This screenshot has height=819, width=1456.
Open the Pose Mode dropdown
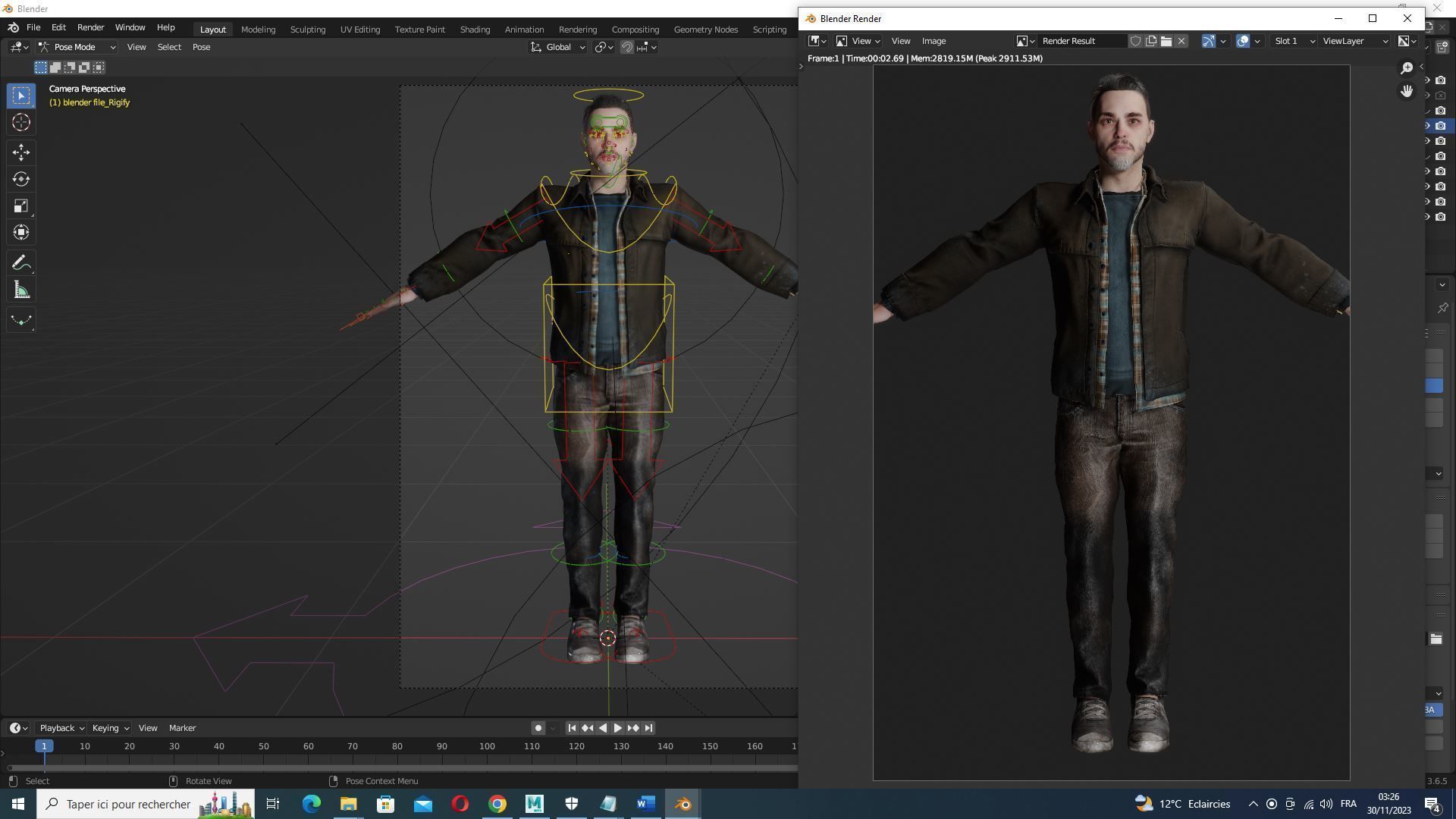[77, 47]
